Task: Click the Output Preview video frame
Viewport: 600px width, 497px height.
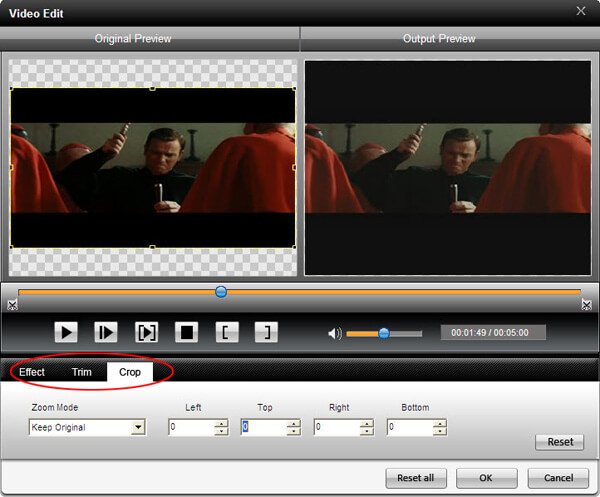Action: click(x=448, y=168)
